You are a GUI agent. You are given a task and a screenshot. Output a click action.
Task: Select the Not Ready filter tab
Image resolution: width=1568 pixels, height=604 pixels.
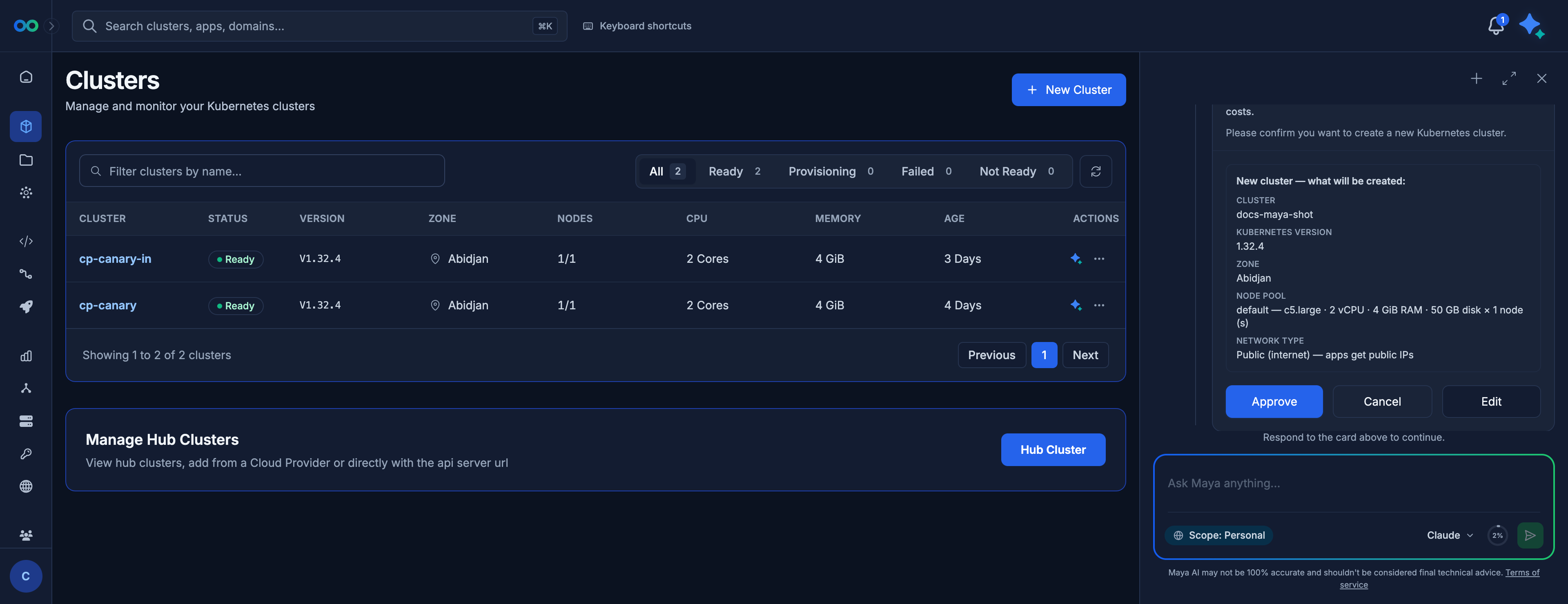point(1016,171)
